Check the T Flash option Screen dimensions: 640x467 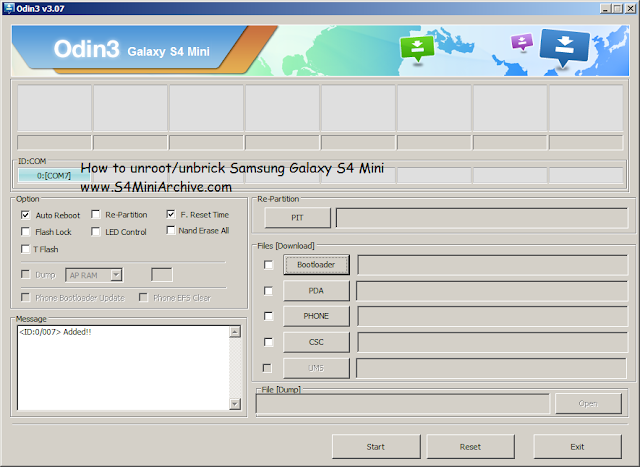25,249
